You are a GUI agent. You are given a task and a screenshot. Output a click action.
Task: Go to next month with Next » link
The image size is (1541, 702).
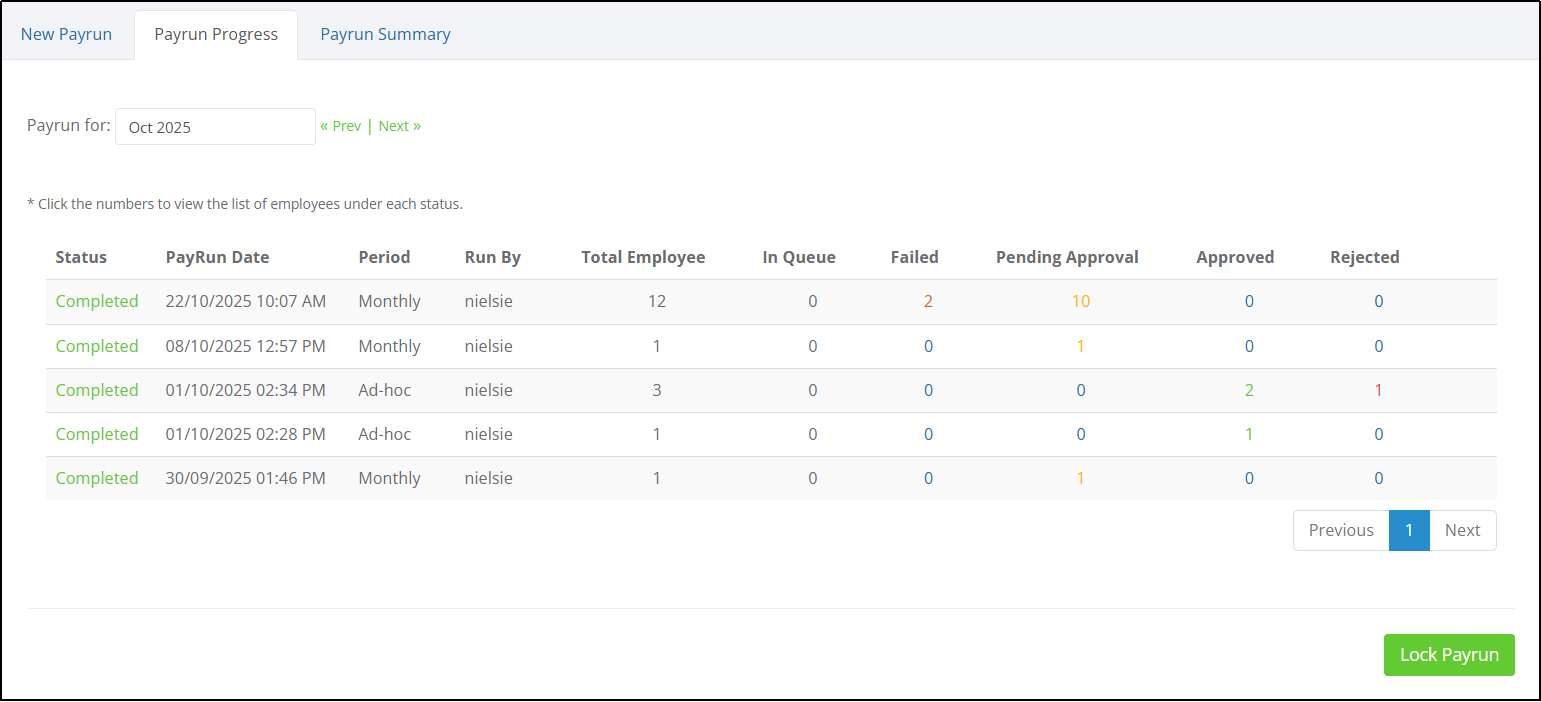tap(399, 126)
